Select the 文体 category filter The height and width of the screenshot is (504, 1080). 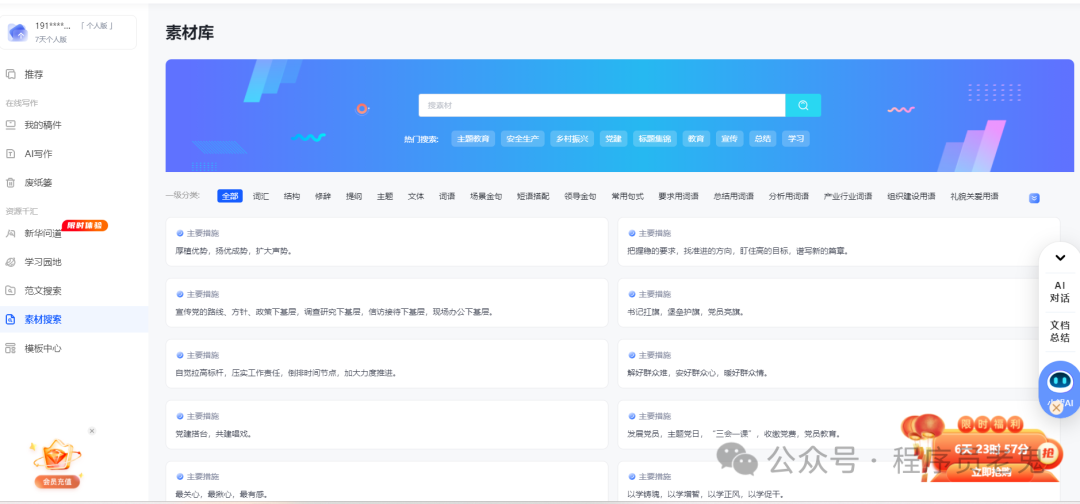(416, 196)
